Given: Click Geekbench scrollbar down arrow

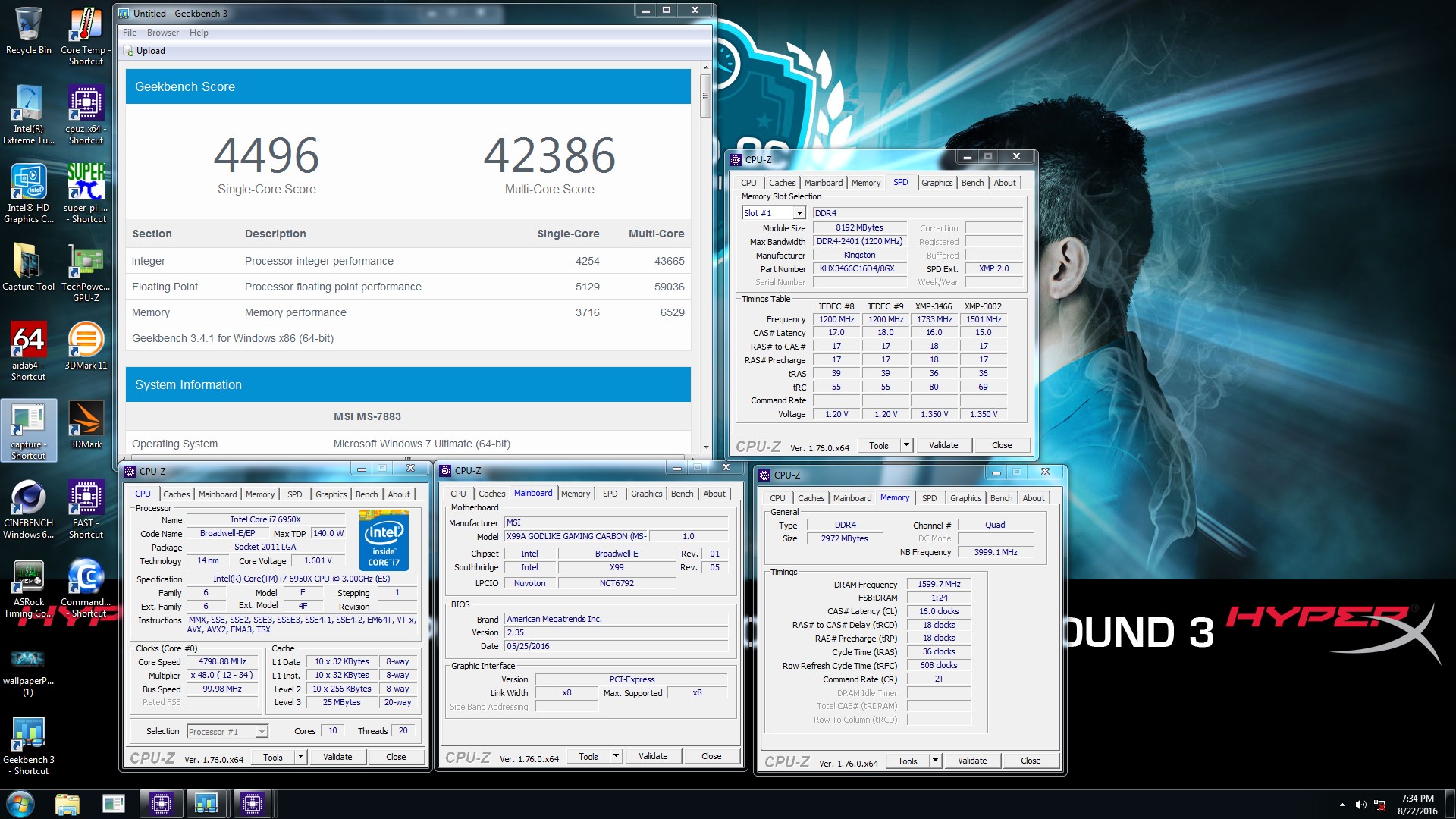Looking at the screenshot, I should 705,447.
